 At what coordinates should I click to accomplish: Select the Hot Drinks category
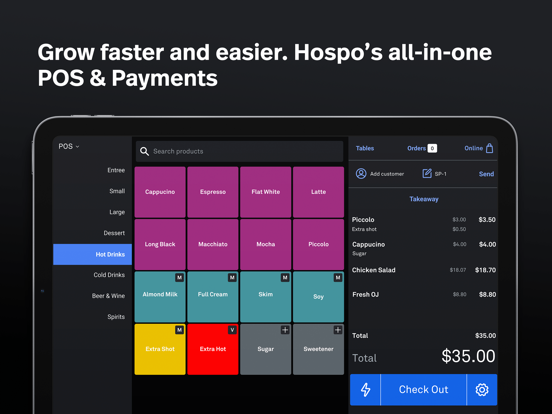pos(93,254)
